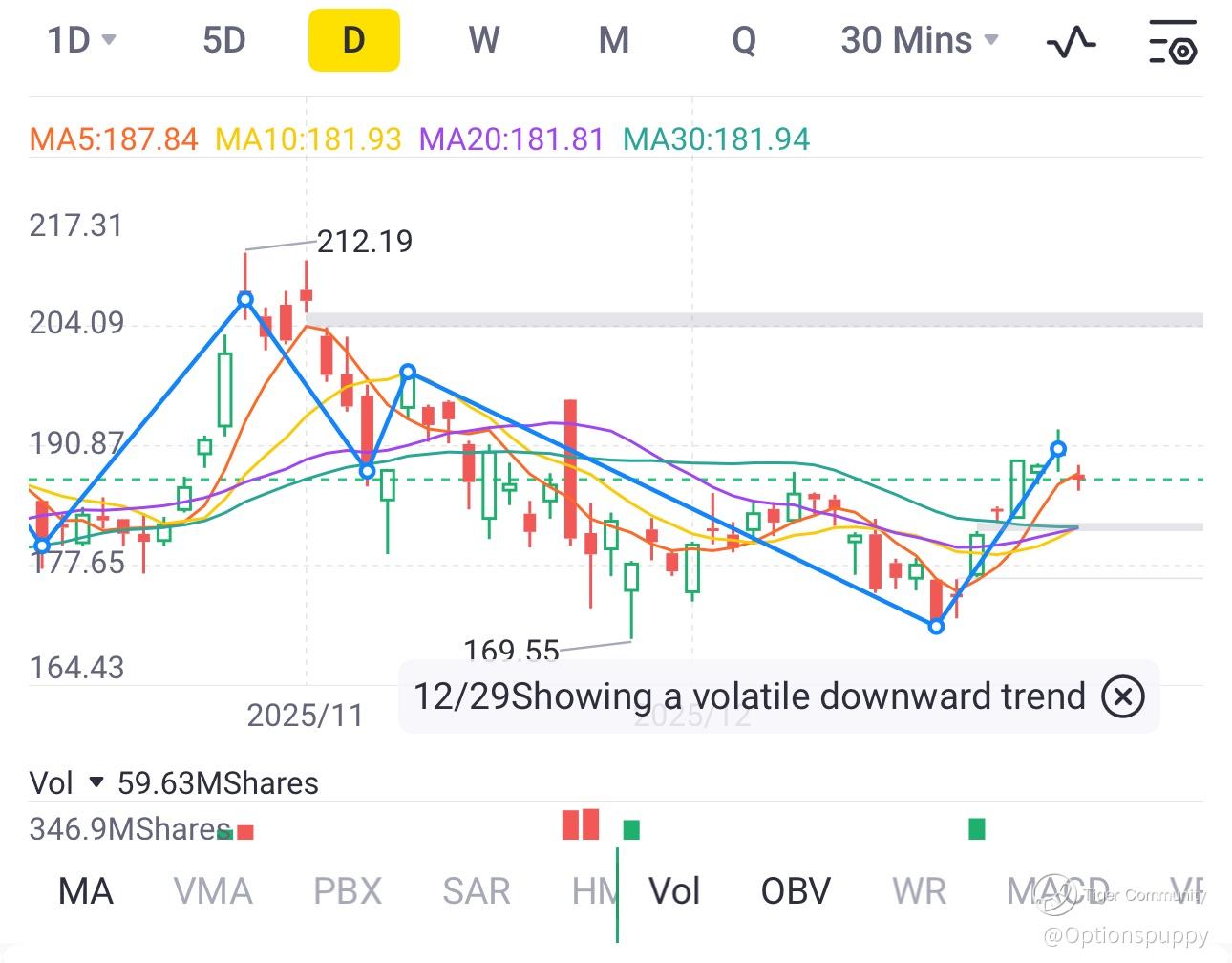Screen dimensions: 1232x963
Task: Enable the VMA indicator
Action: 213,891
